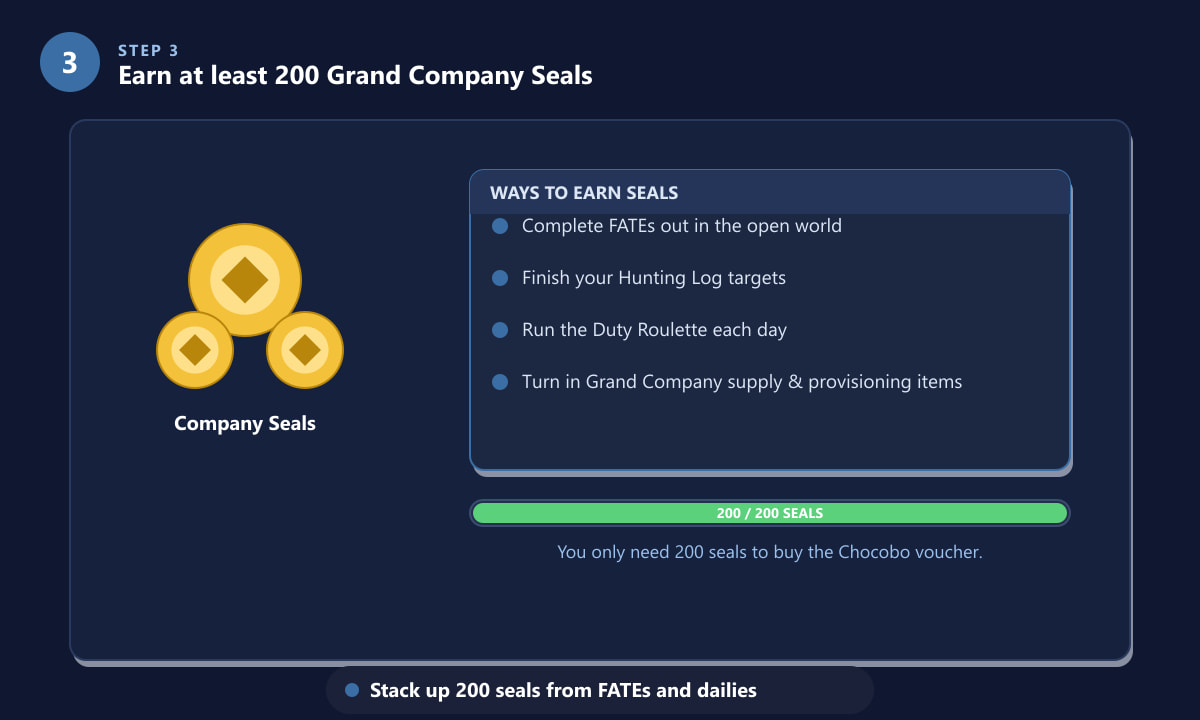Click the bullet beside Hunting Log targets
Viewport: 1200px width, 720px height.
(x=500, y=278)
